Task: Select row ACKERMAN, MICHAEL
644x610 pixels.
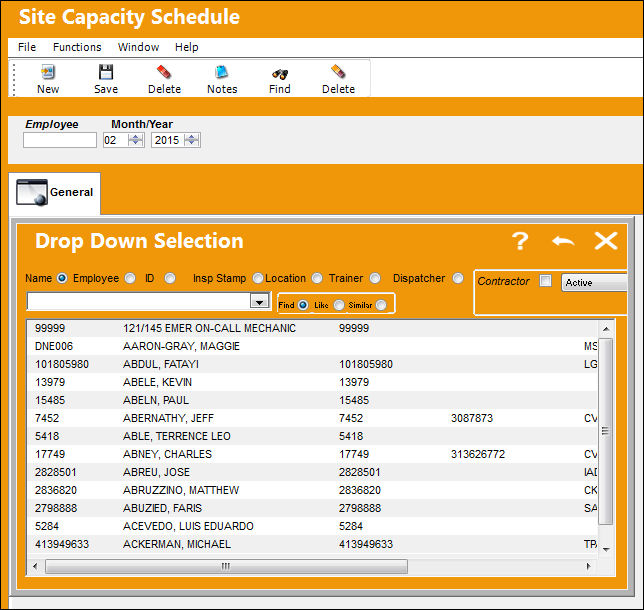Action: pyautogui.click(x=313, y=544)
